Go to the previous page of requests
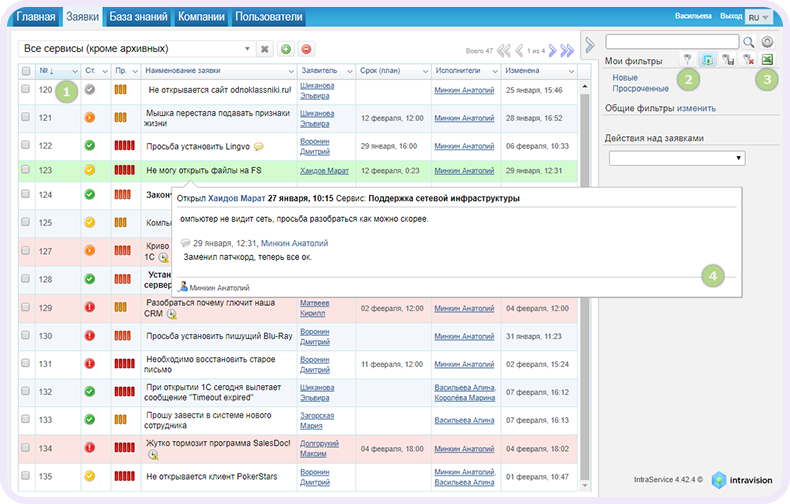 click(519, 50)
